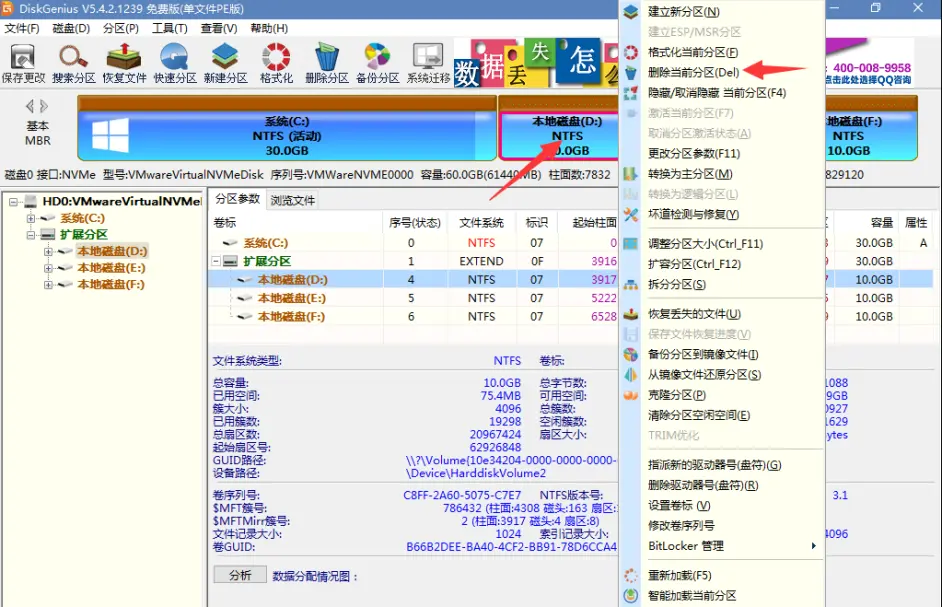Go to next disk arrow

pyautogui.click(x=44, y=106)
